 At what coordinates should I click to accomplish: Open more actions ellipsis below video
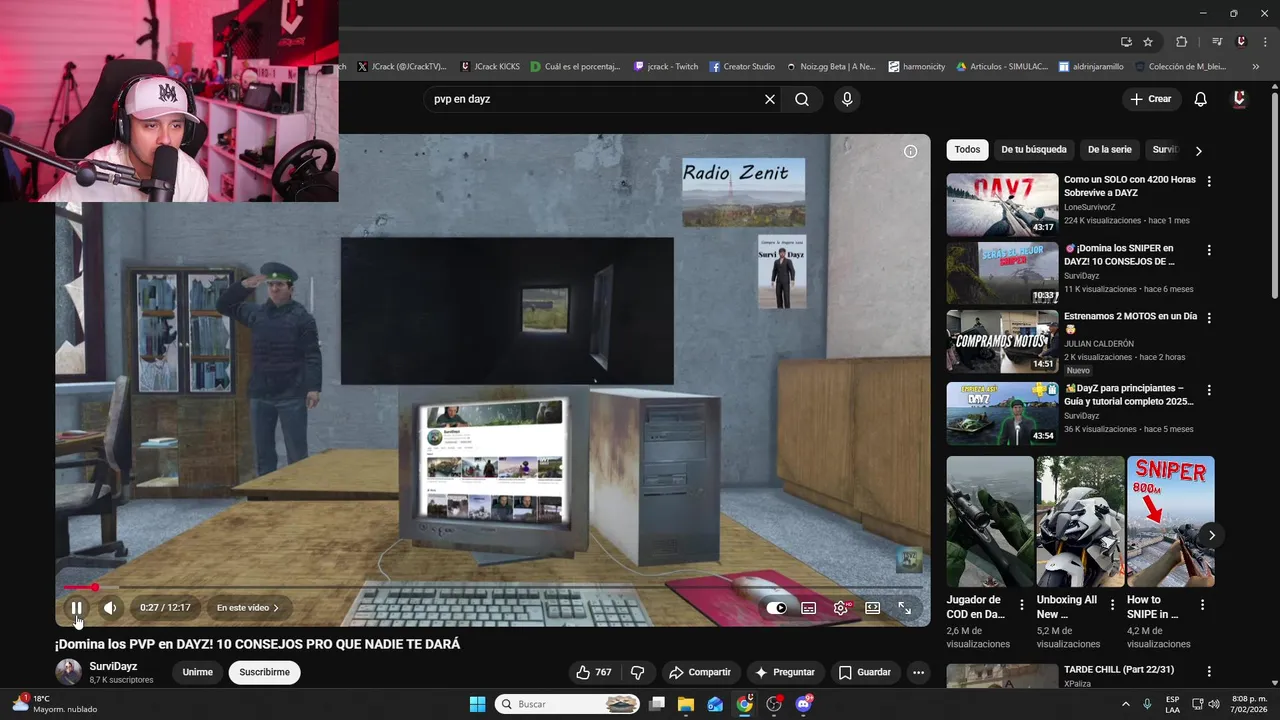click(x=918, y=672)
